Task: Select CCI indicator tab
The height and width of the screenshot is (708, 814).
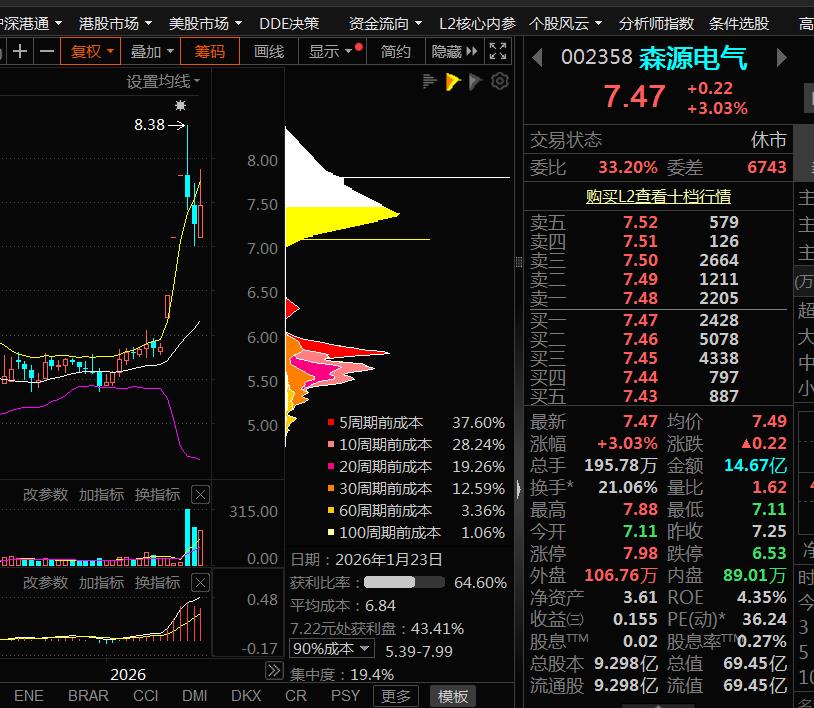Action: [145, 696]
